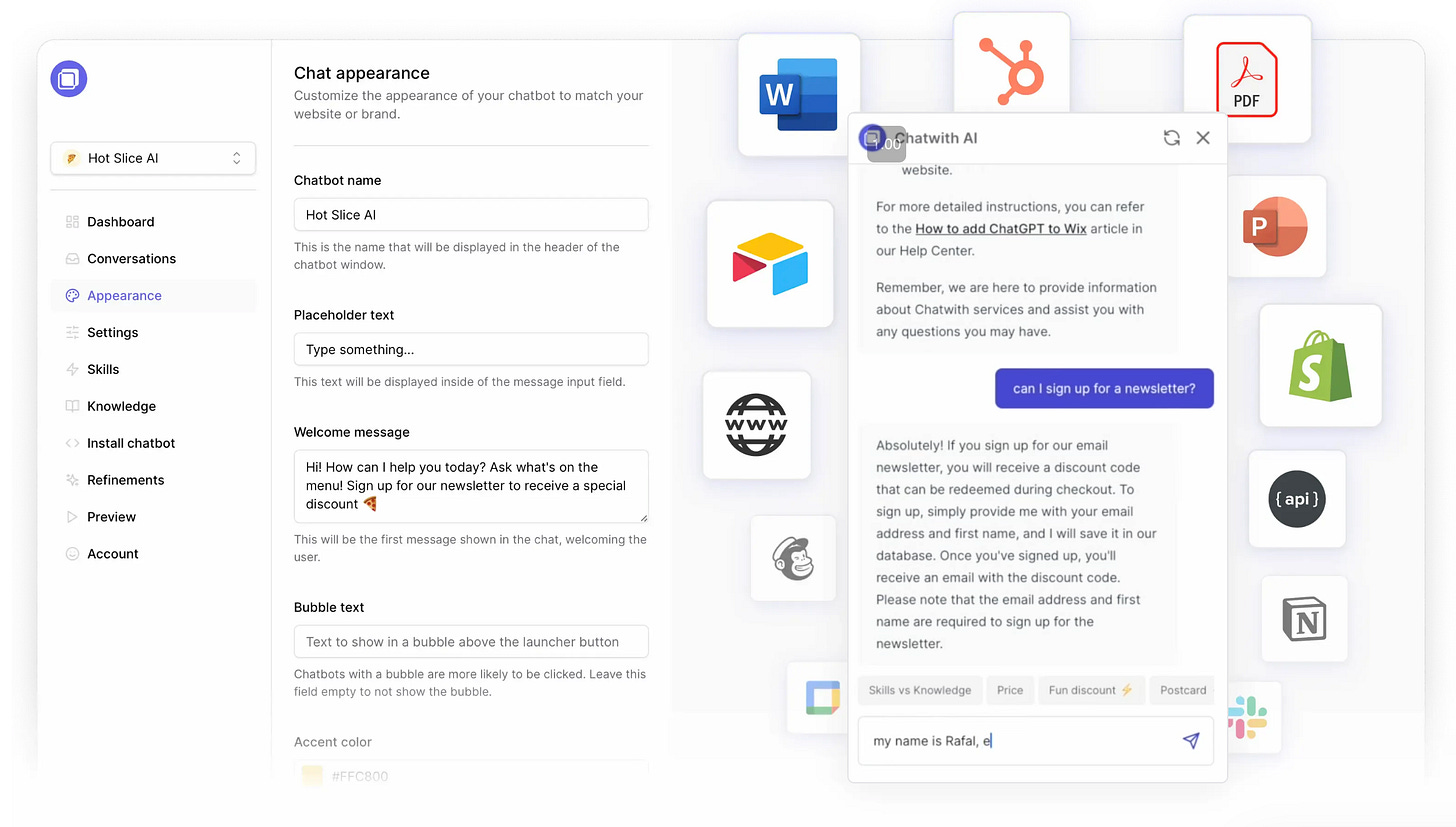The image size is (1456, 827).
Task: Click into the Bubble text input field
Action: (x=471, y=642)
